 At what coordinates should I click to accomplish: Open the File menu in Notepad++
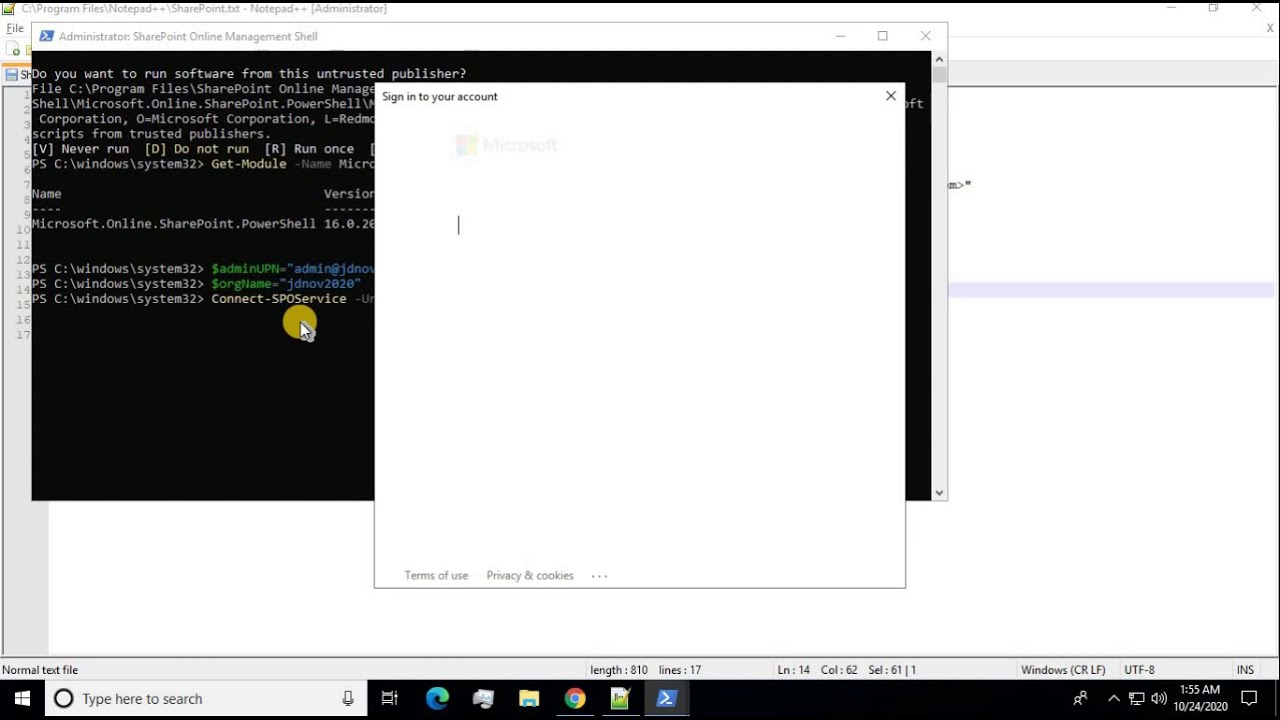pyautogui.click(x=15, y=28)
